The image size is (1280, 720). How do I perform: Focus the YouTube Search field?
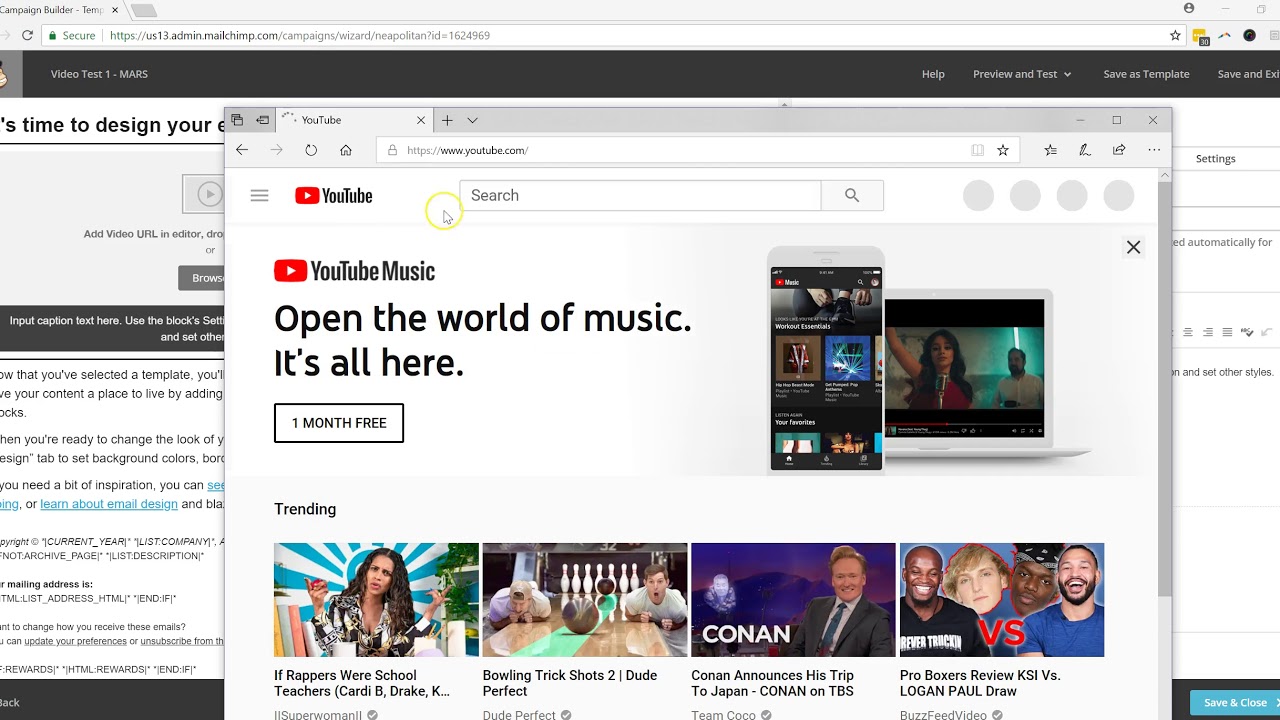640,196
